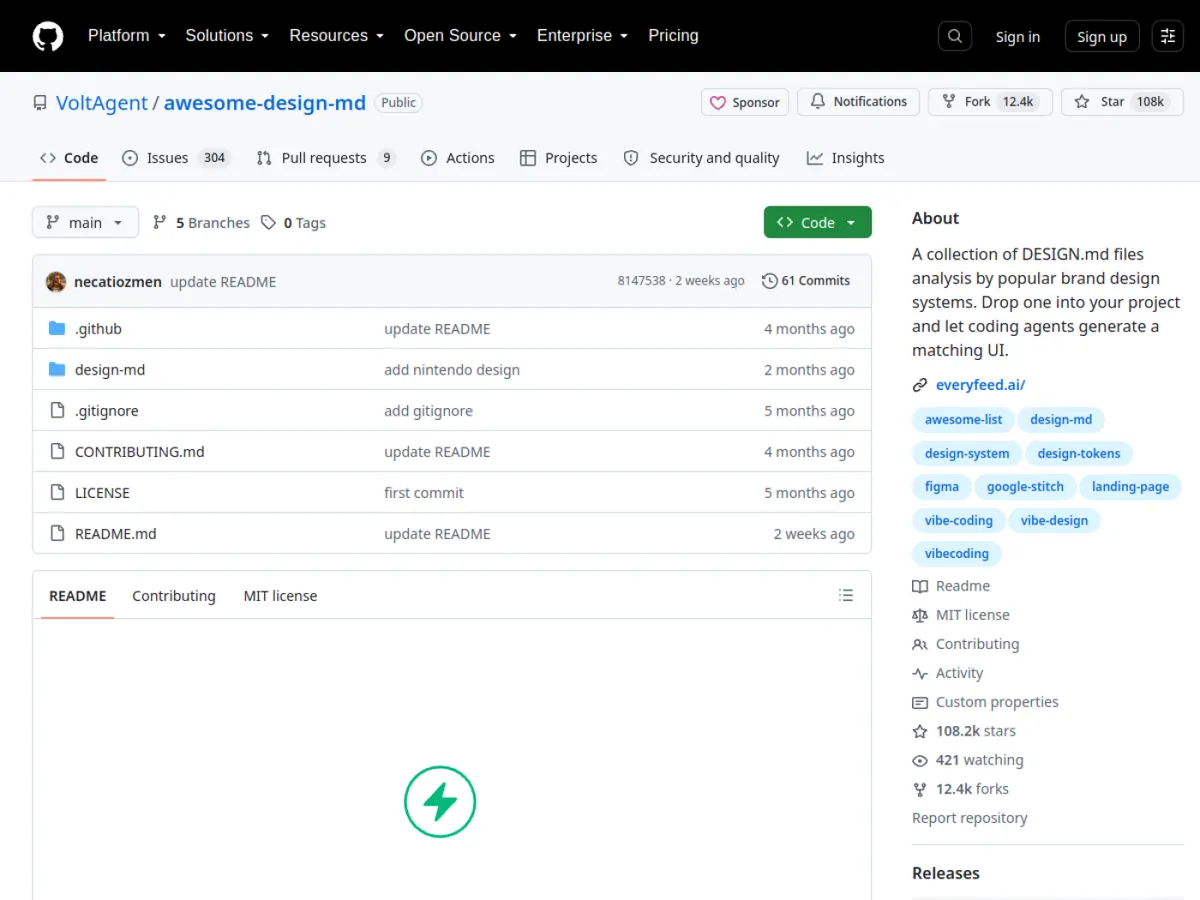This screenshot has height=900, width=1200.
Task: Click the MIT license scale icon in About
Action: [x=920, y=615]
